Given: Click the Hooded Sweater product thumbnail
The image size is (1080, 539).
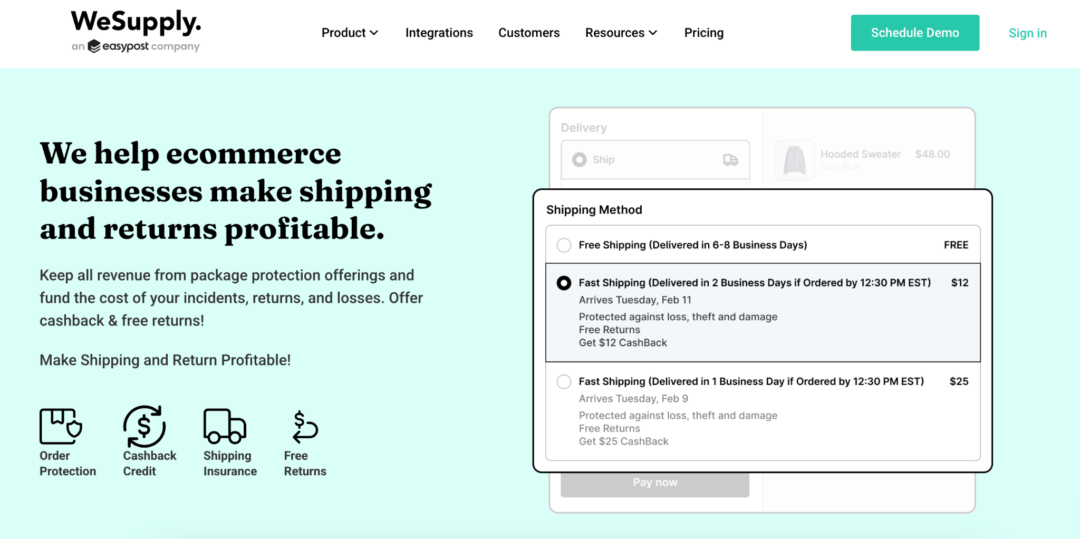Looking at the screenshot, I should click(x=795, y=160).
